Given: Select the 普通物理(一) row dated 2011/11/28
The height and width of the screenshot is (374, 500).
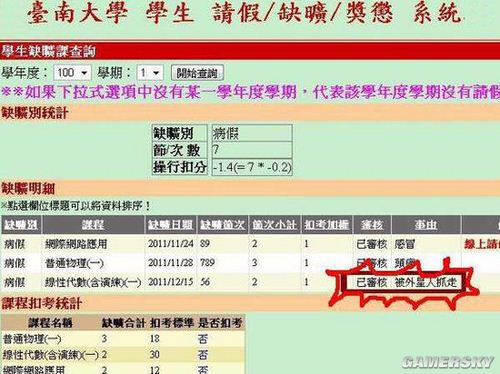Looking at the screenshot, I should (x=250, y=263).
